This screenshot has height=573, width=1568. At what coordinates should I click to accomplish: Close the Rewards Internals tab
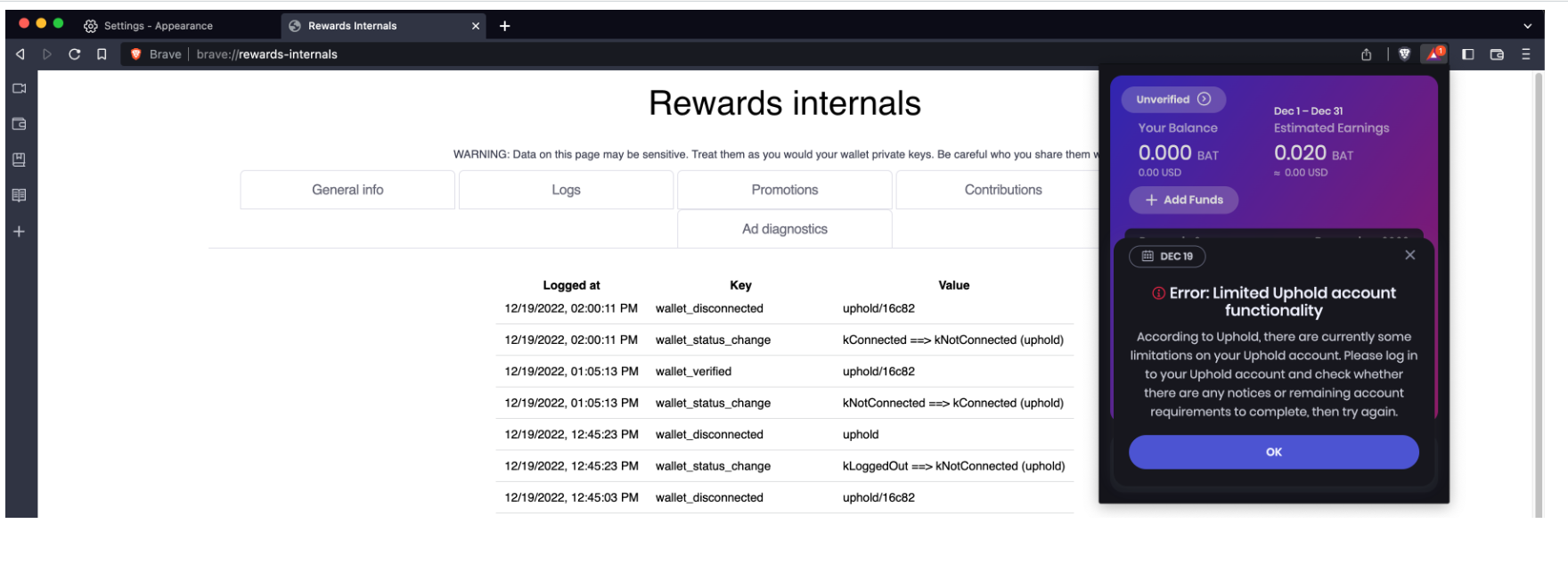[x=476, y=26]
